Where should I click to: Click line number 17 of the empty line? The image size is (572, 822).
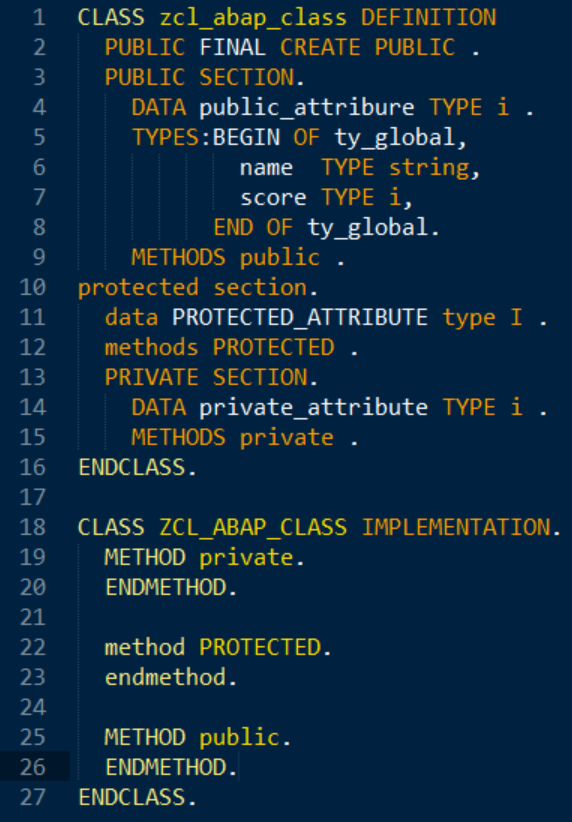pyautogui.click(x=33, y=497)
